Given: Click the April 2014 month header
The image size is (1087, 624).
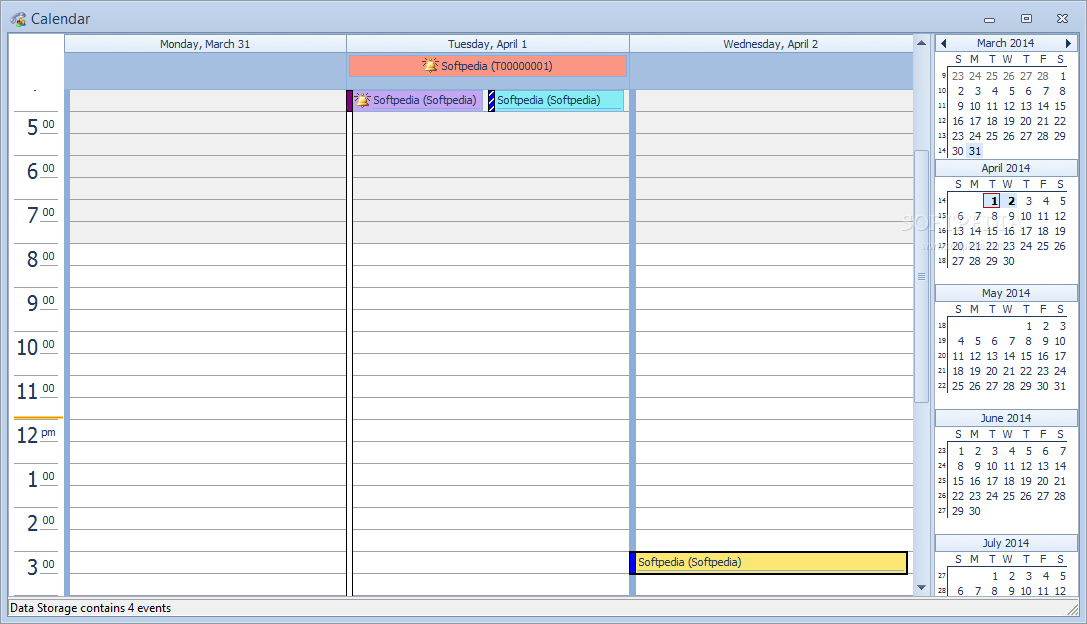Looking at the screenshot, I should pos(1005,168).
